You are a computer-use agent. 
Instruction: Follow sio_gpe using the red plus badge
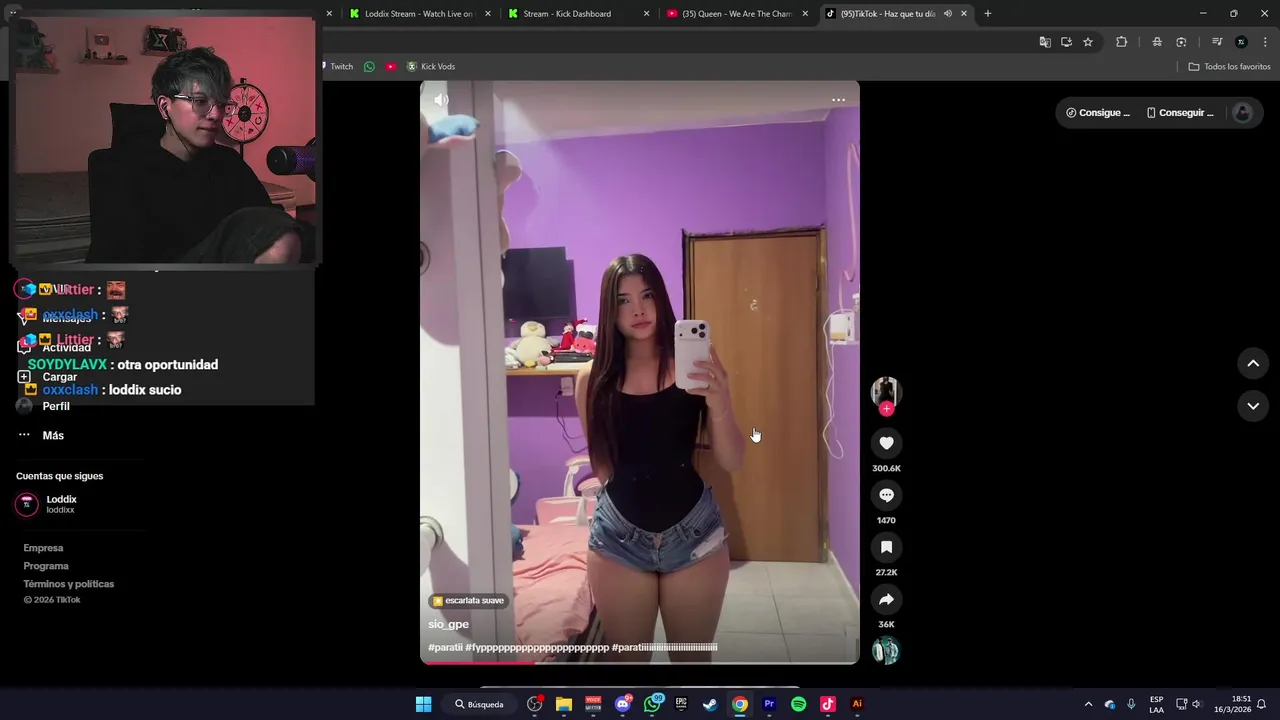(x=886, y=409)
